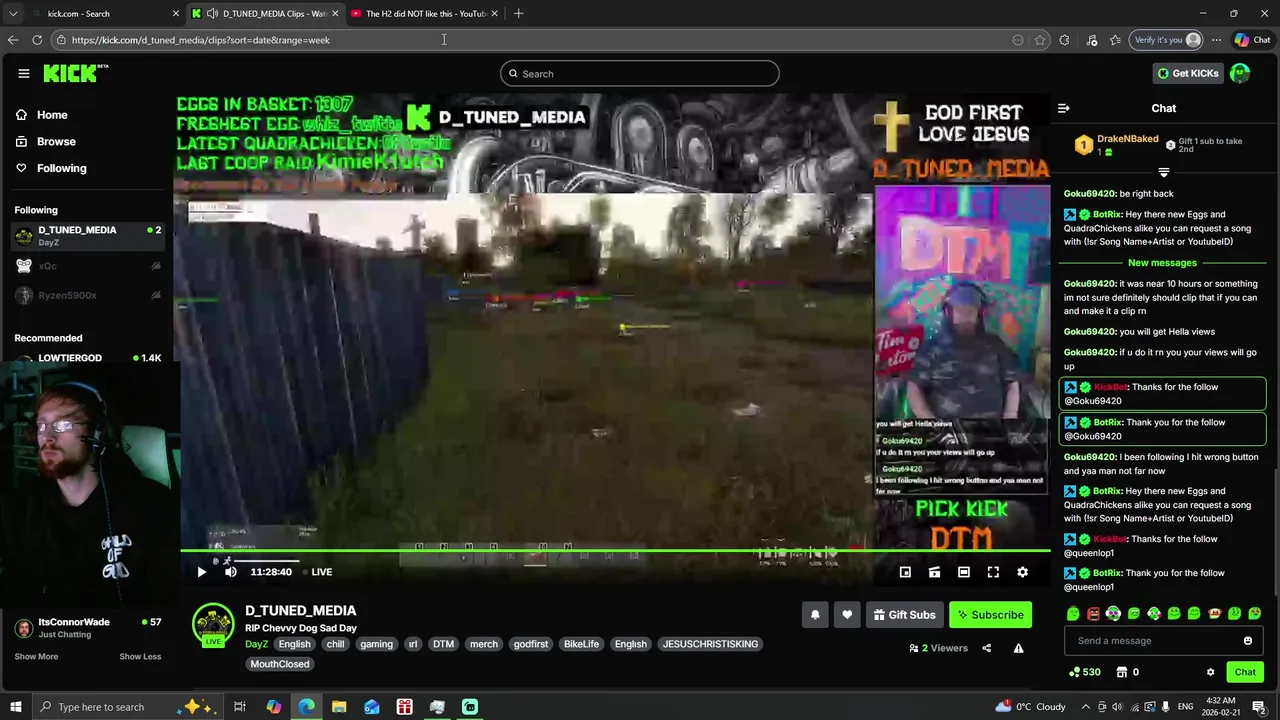Switch to kick.com - Search tab
Viewport: 1280px width, 720px height.
[x=104, y=14]
